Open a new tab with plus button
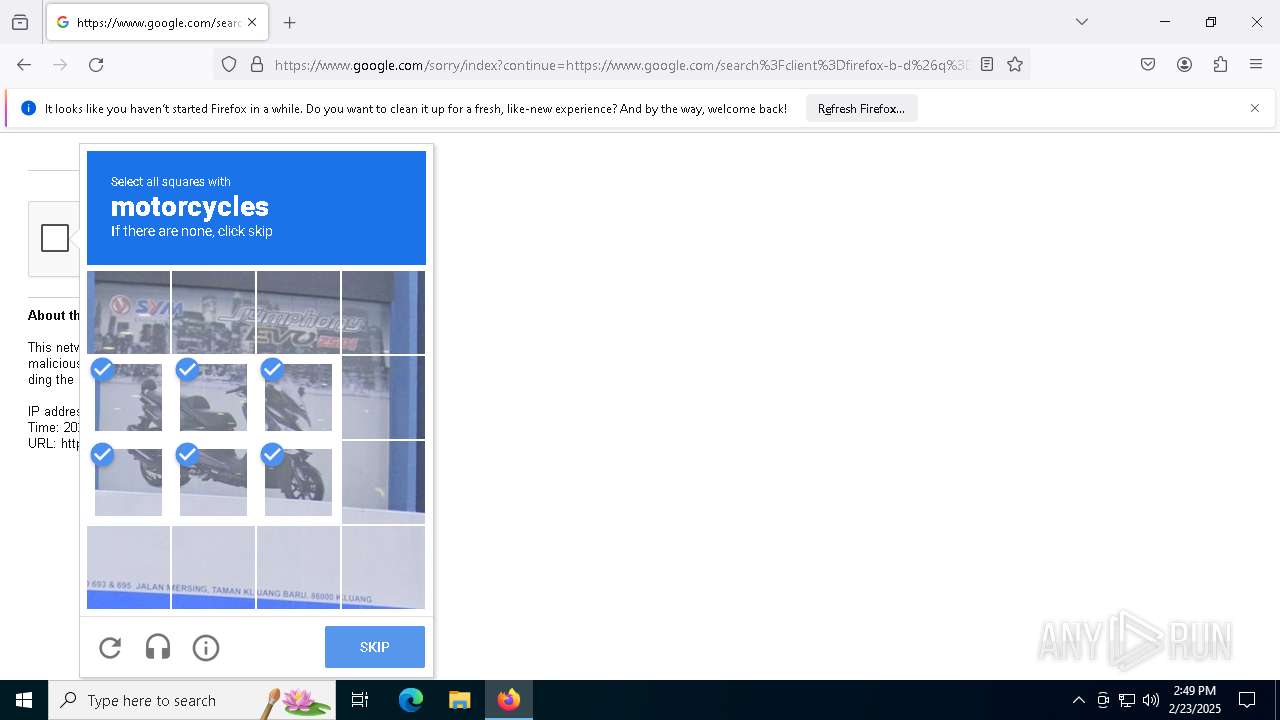Image resolution: width=1280 pixels, height=720 pixels. pos(290,22)
